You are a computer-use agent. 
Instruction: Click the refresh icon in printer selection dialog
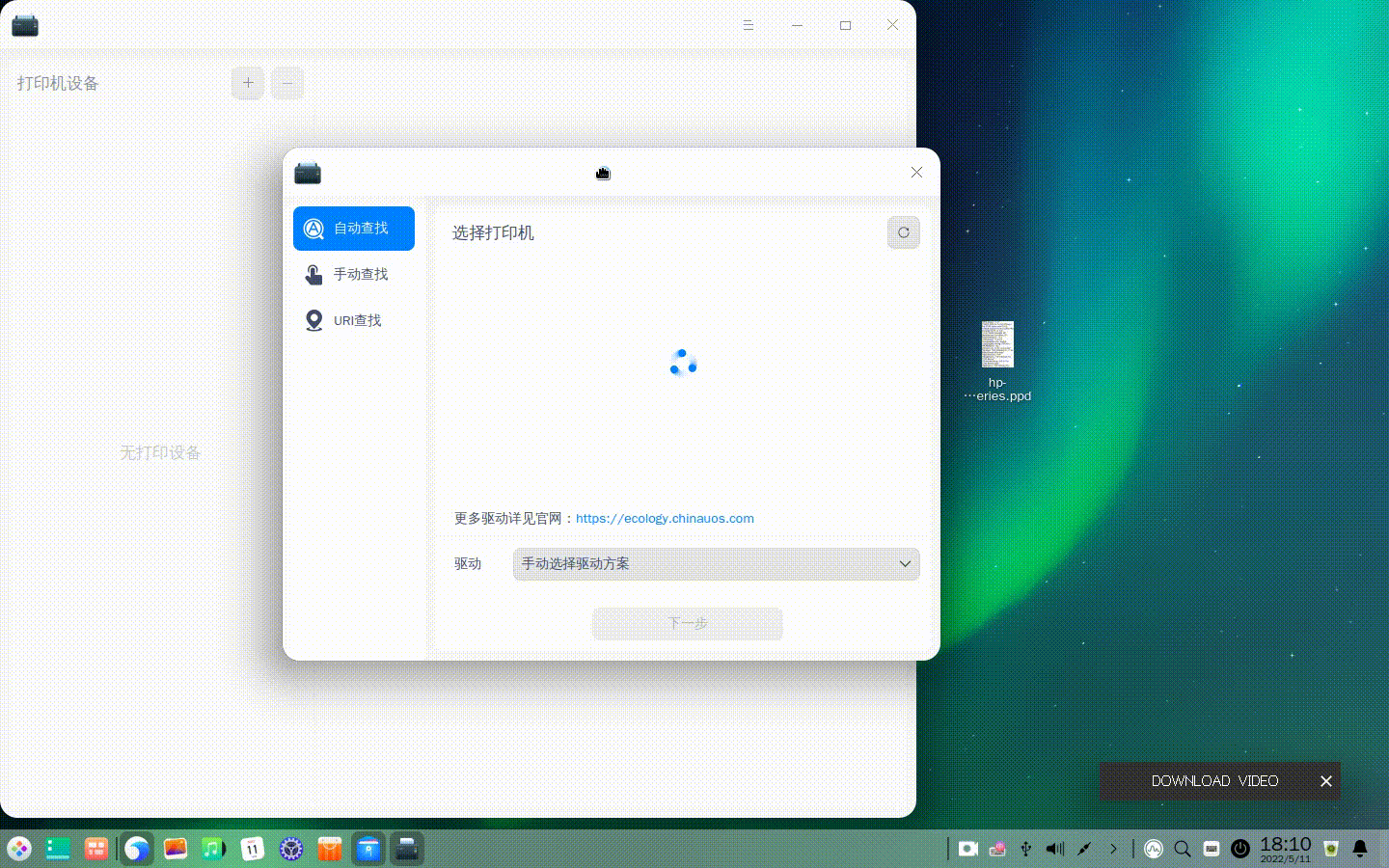(903, 232)
